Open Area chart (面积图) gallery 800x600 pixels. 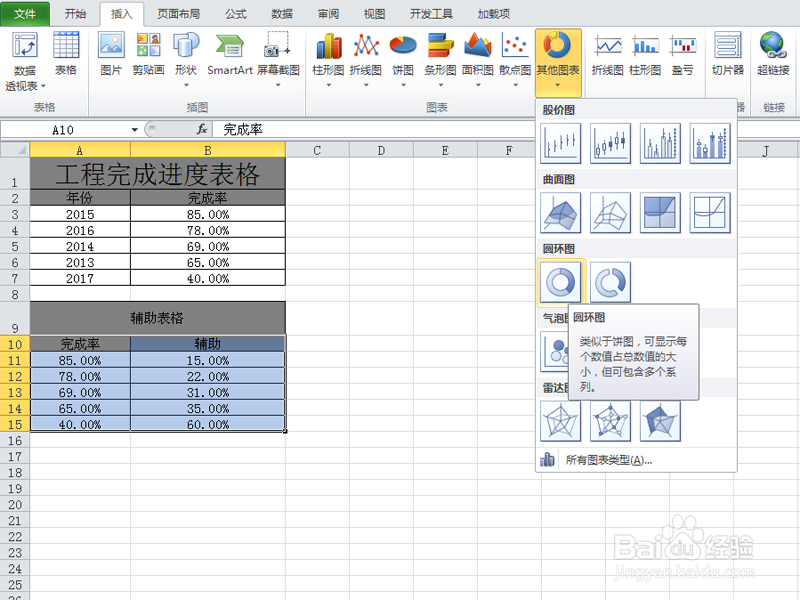tap(478, 59)
